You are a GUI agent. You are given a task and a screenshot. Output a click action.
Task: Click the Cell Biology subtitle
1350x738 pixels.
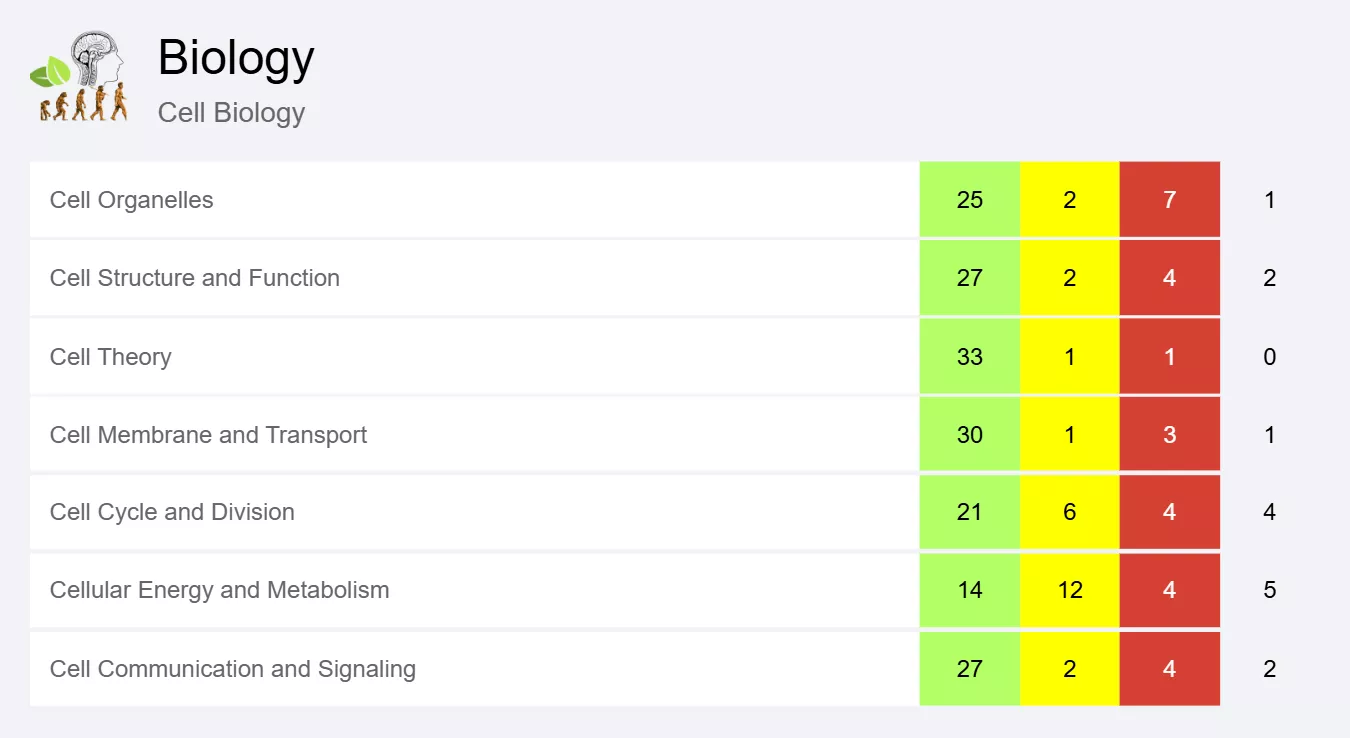231,112
